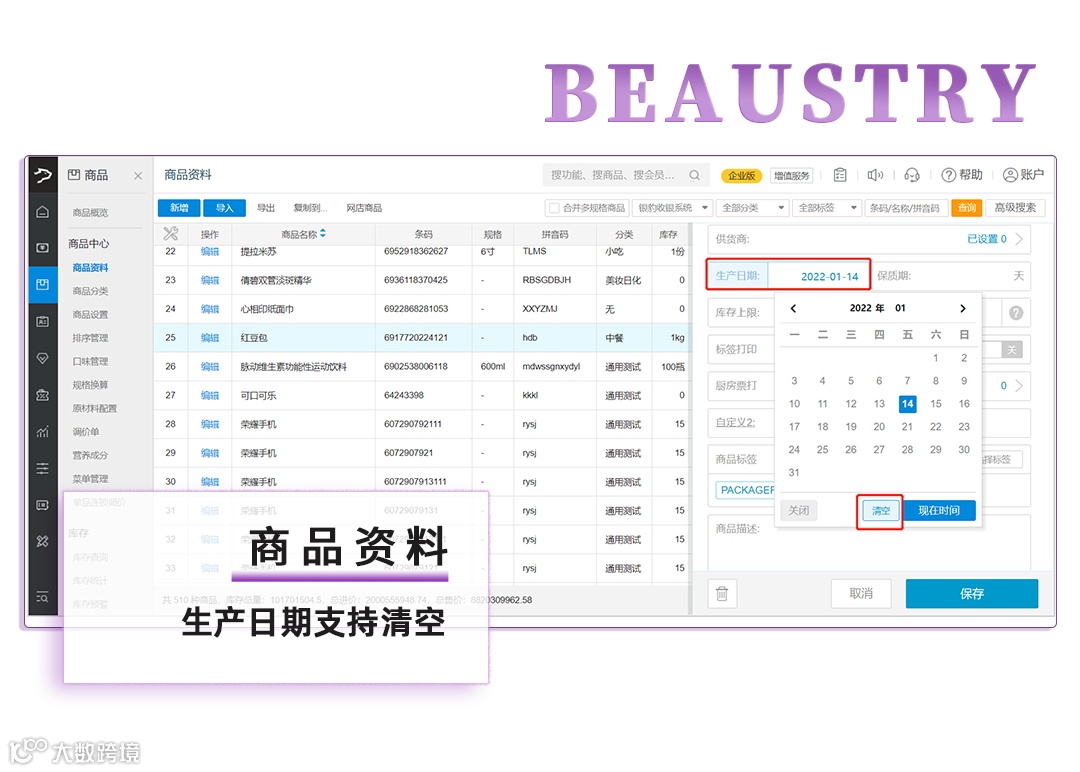Screen dimensions: 1080x772
Task: Open 全部标签 dropdown
Action: [827, 207]
